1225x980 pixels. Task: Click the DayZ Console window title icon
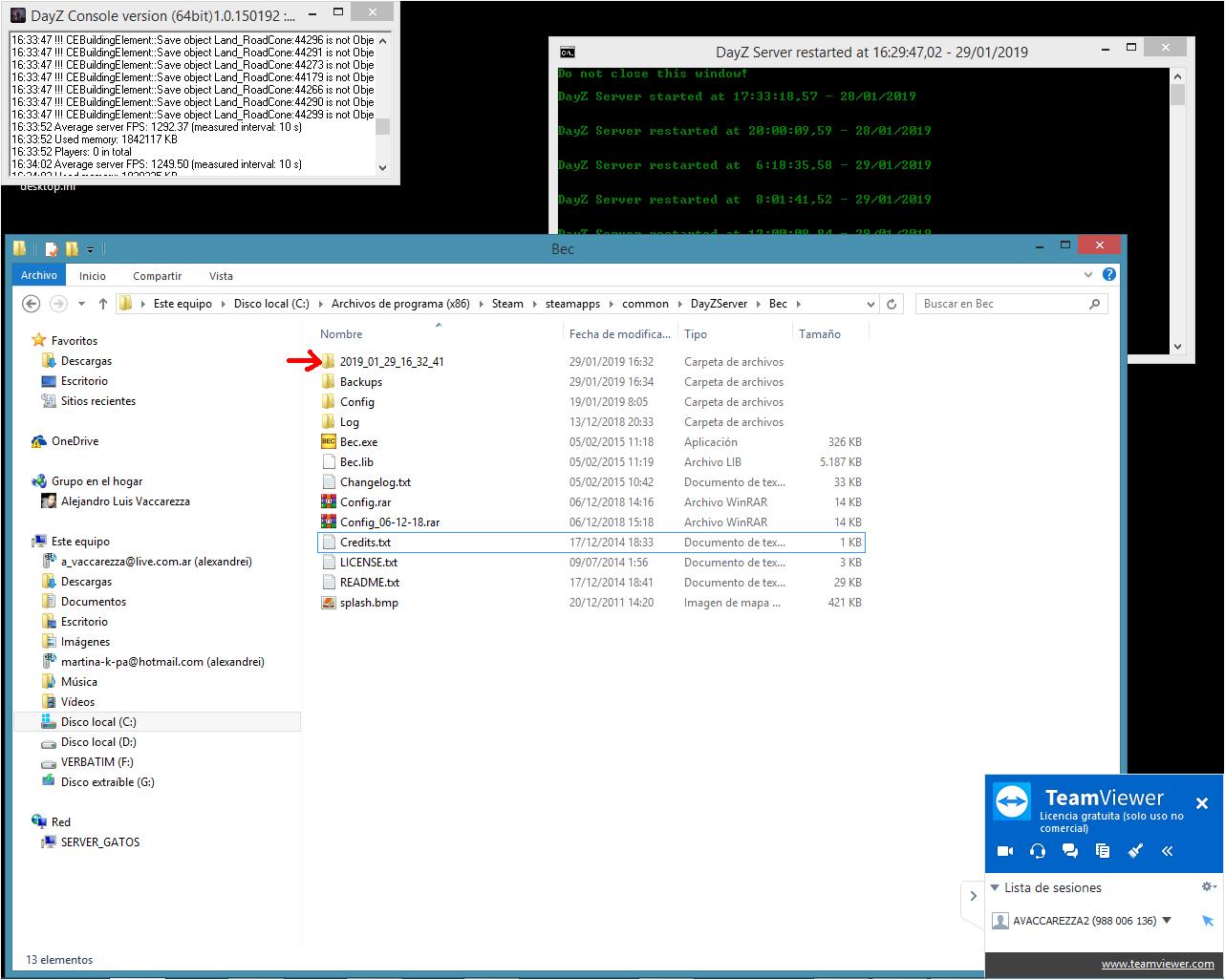pyautogui.click(x=18, y=15)
